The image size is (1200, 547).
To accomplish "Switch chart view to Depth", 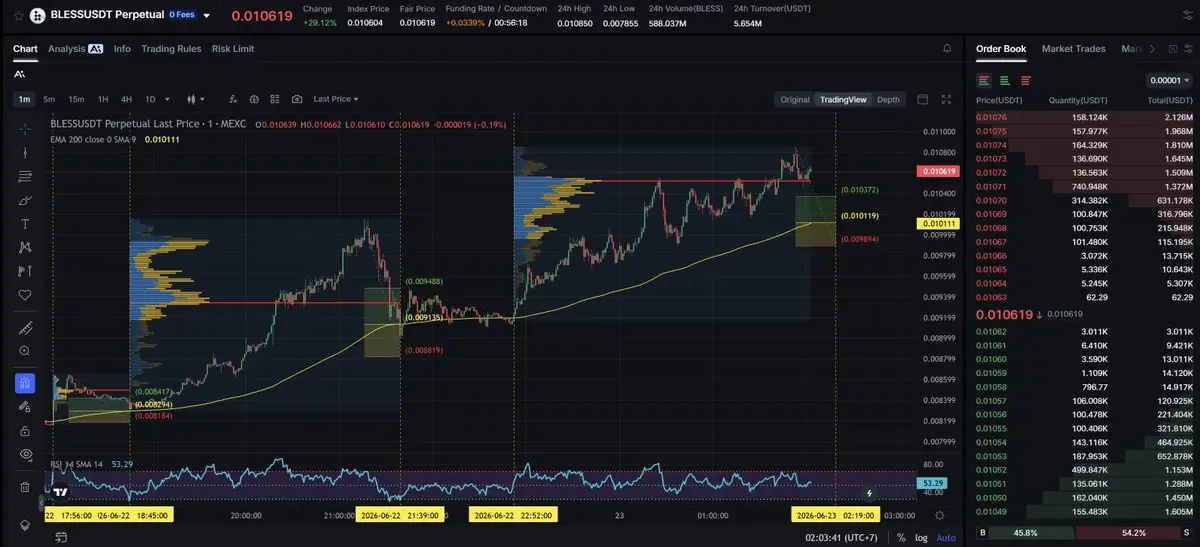I will point(888,99).
